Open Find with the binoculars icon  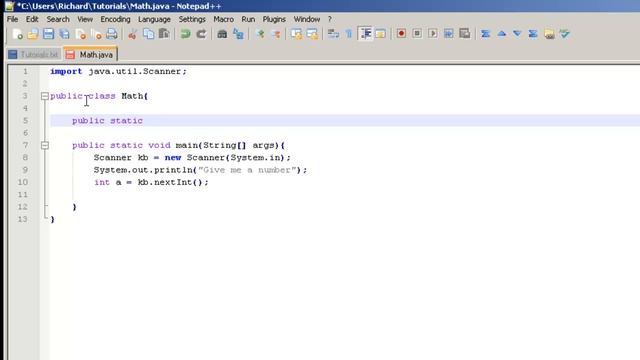pyautogui.click(x=222, y=34)
